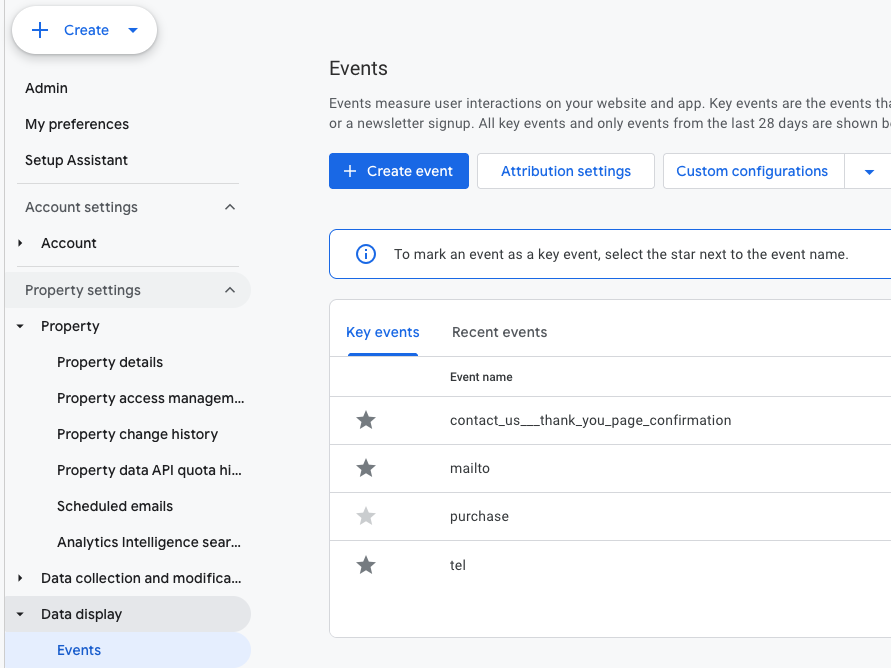Open Property change history
The image size is (891, 668).
coord(137,434)
